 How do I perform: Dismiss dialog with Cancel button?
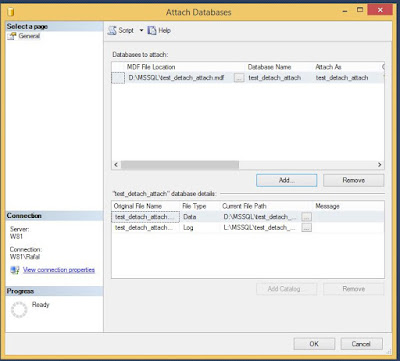click(361, 344)
